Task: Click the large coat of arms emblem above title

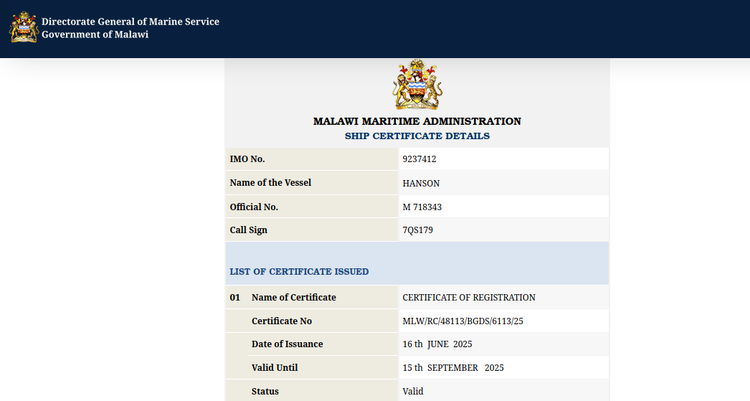Action: [x=417, y=85]
